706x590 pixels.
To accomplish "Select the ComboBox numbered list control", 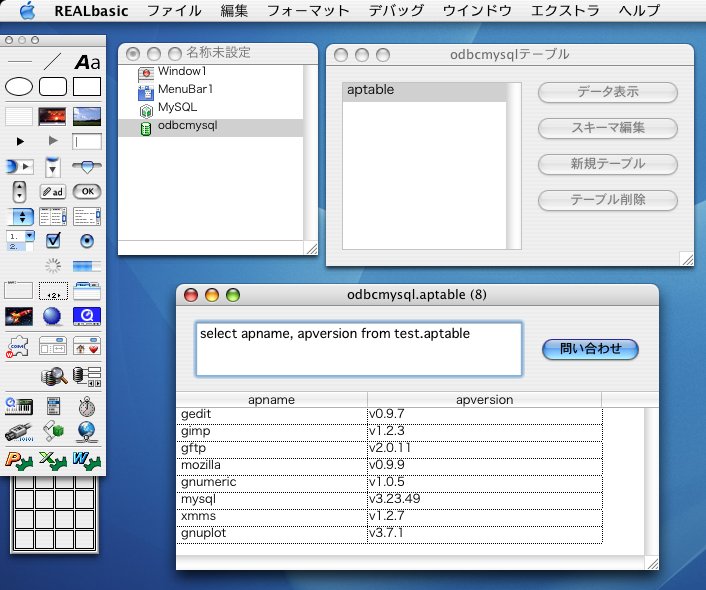I will tap(19, 240).
